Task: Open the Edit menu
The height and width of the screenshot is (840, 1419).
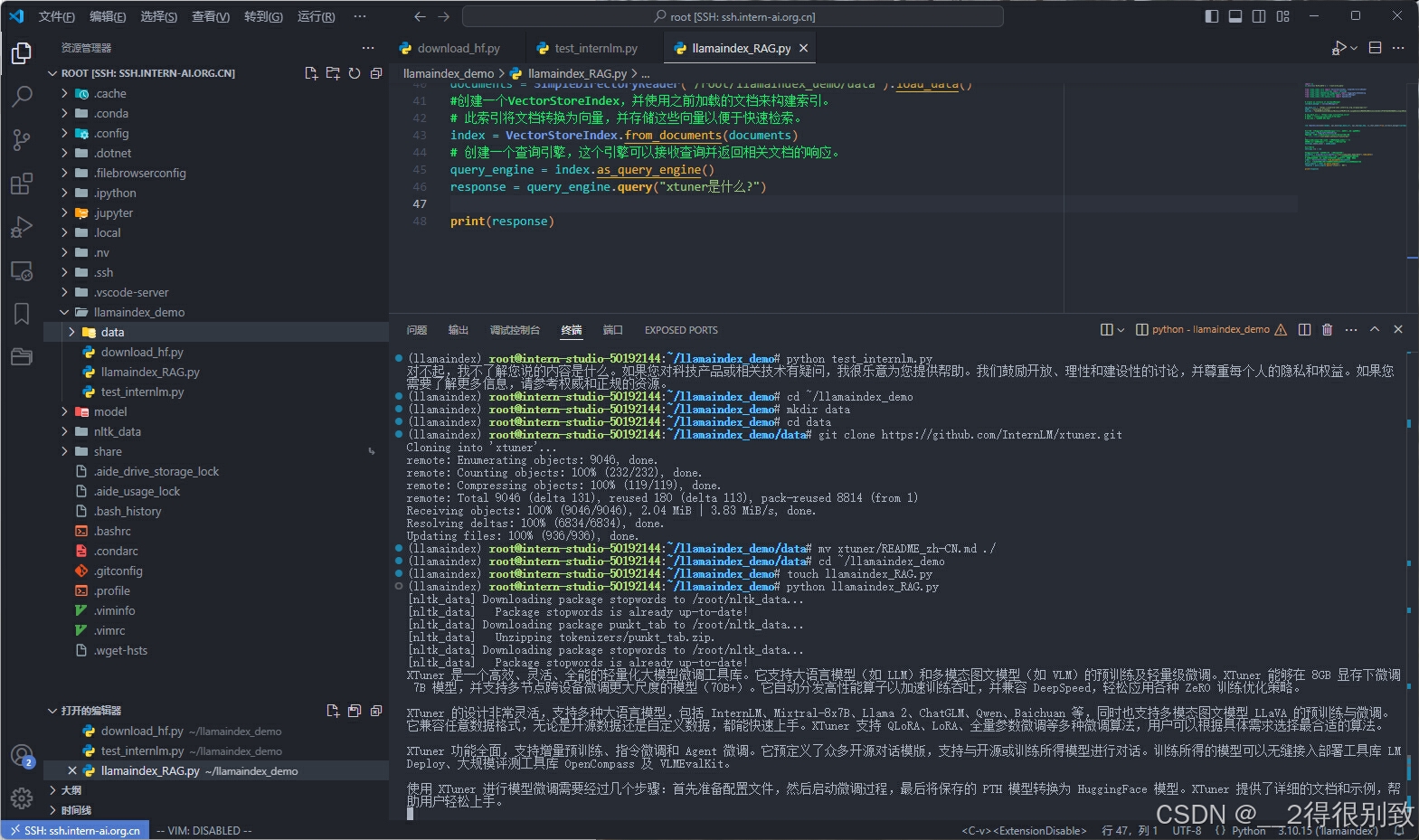Action: 108,16
